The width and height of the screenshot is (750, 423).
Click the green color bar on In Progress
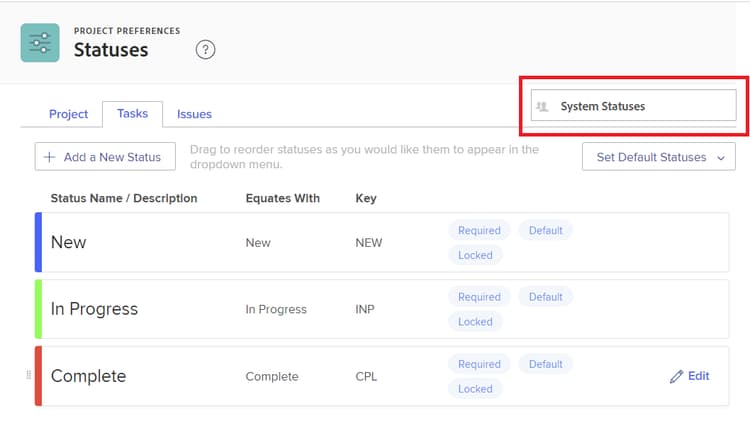tap(38, 309)
